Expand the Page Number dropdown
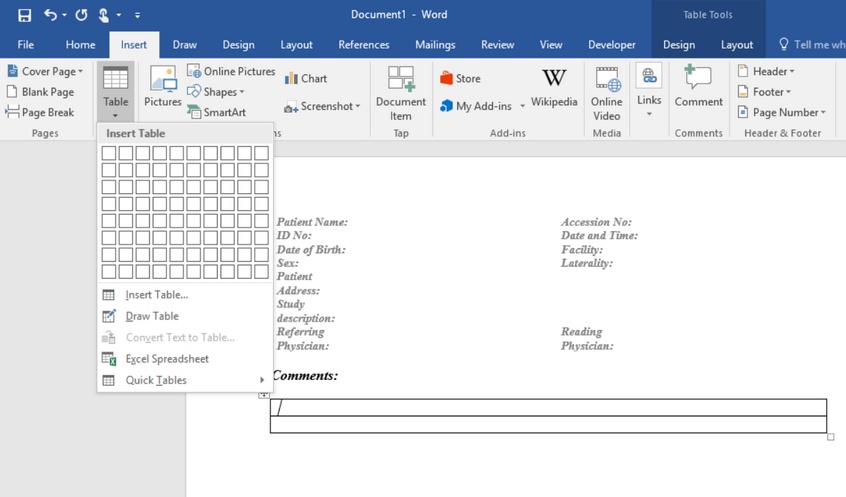Viewport: 846px width, 497px height. 782,112
